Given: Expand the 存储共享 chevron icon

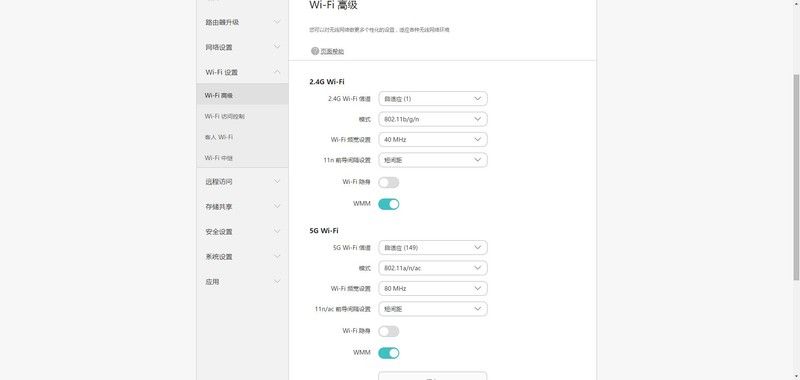Looking at the screenshot, I should pos(277,206).
